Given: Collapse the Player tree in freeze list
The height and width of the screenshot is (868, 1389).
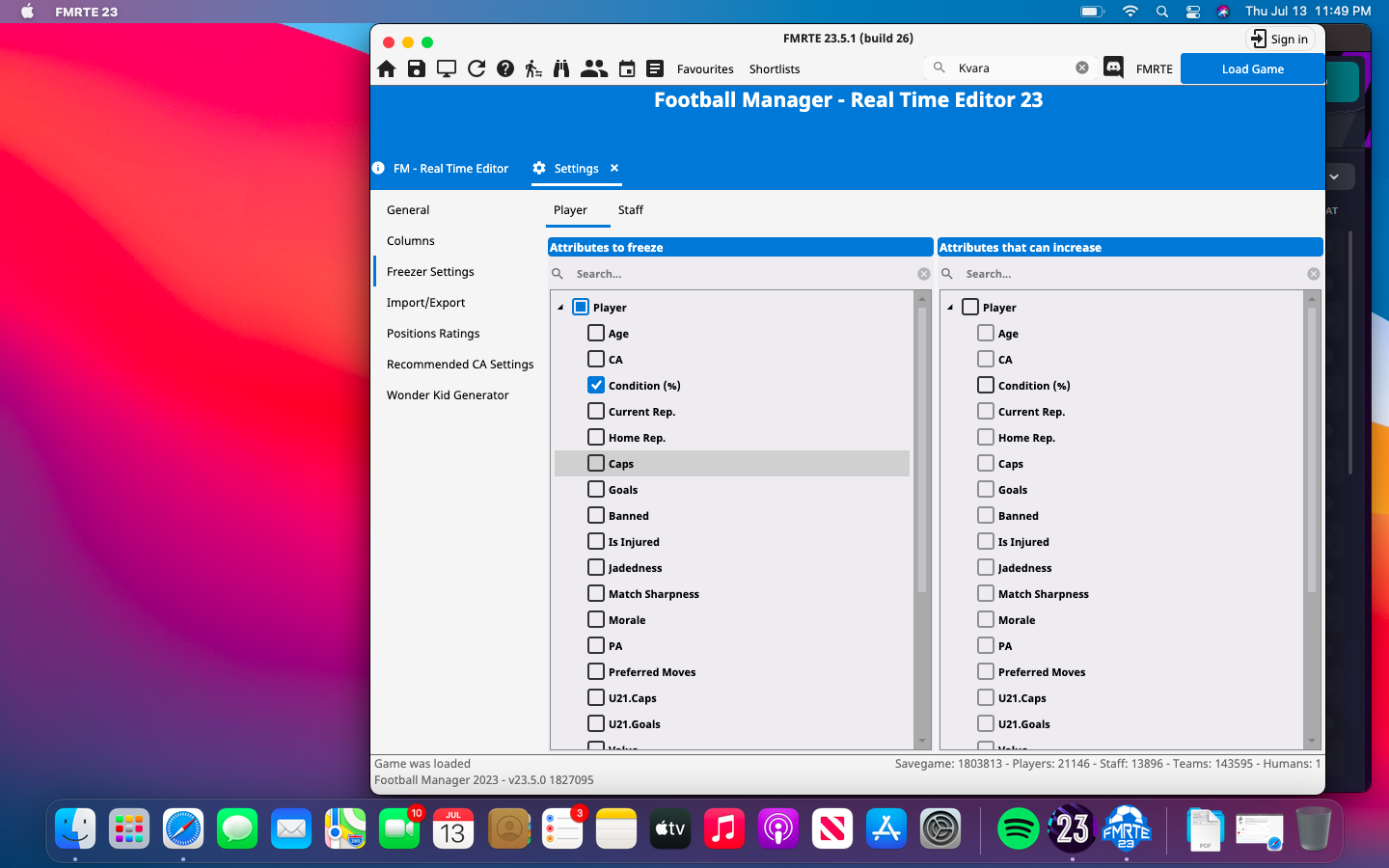Looking at the screenshot, I should coord(560,308).
